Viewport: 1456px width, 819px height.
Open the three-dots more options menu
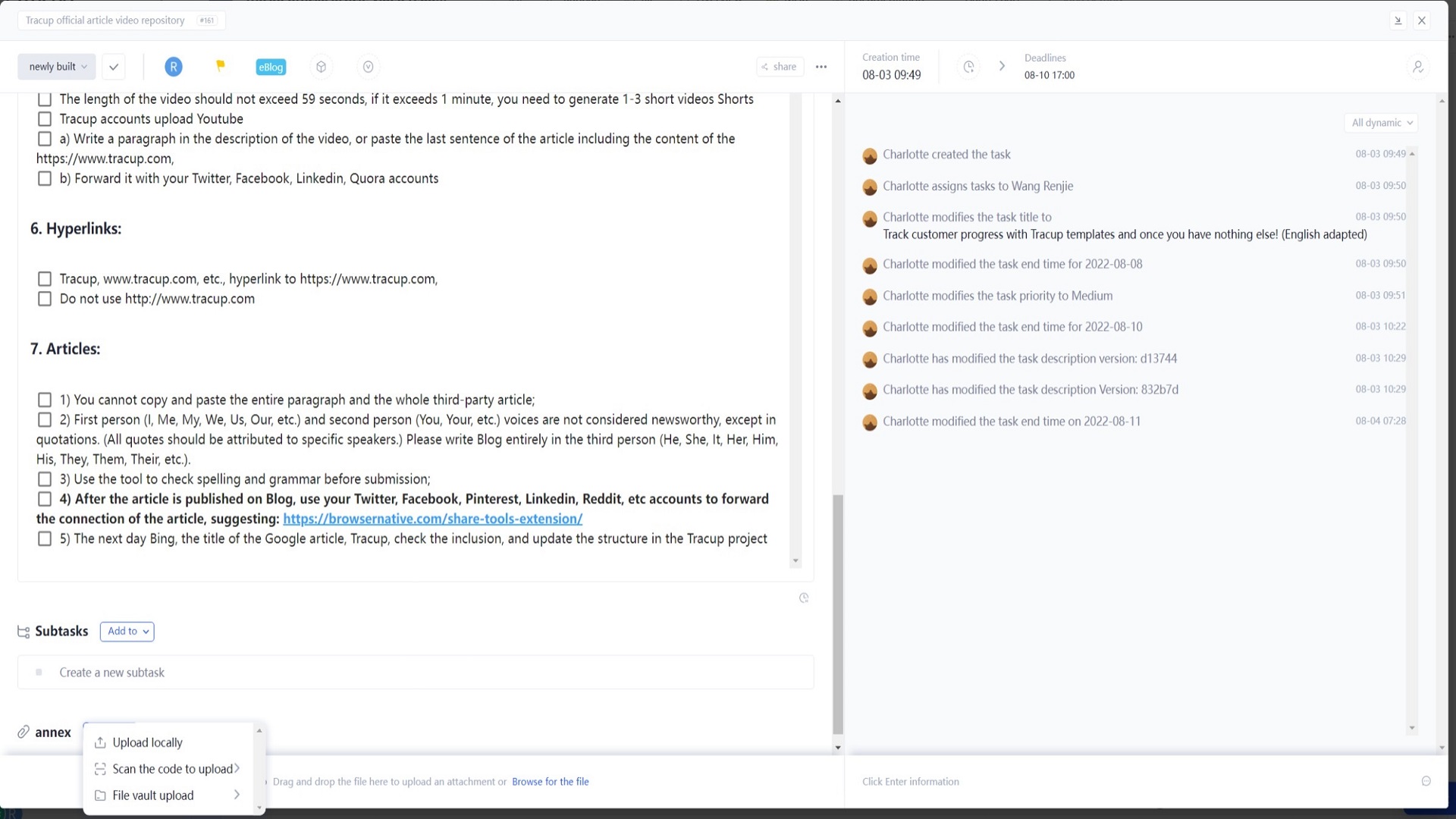click(x=821, y=67)
